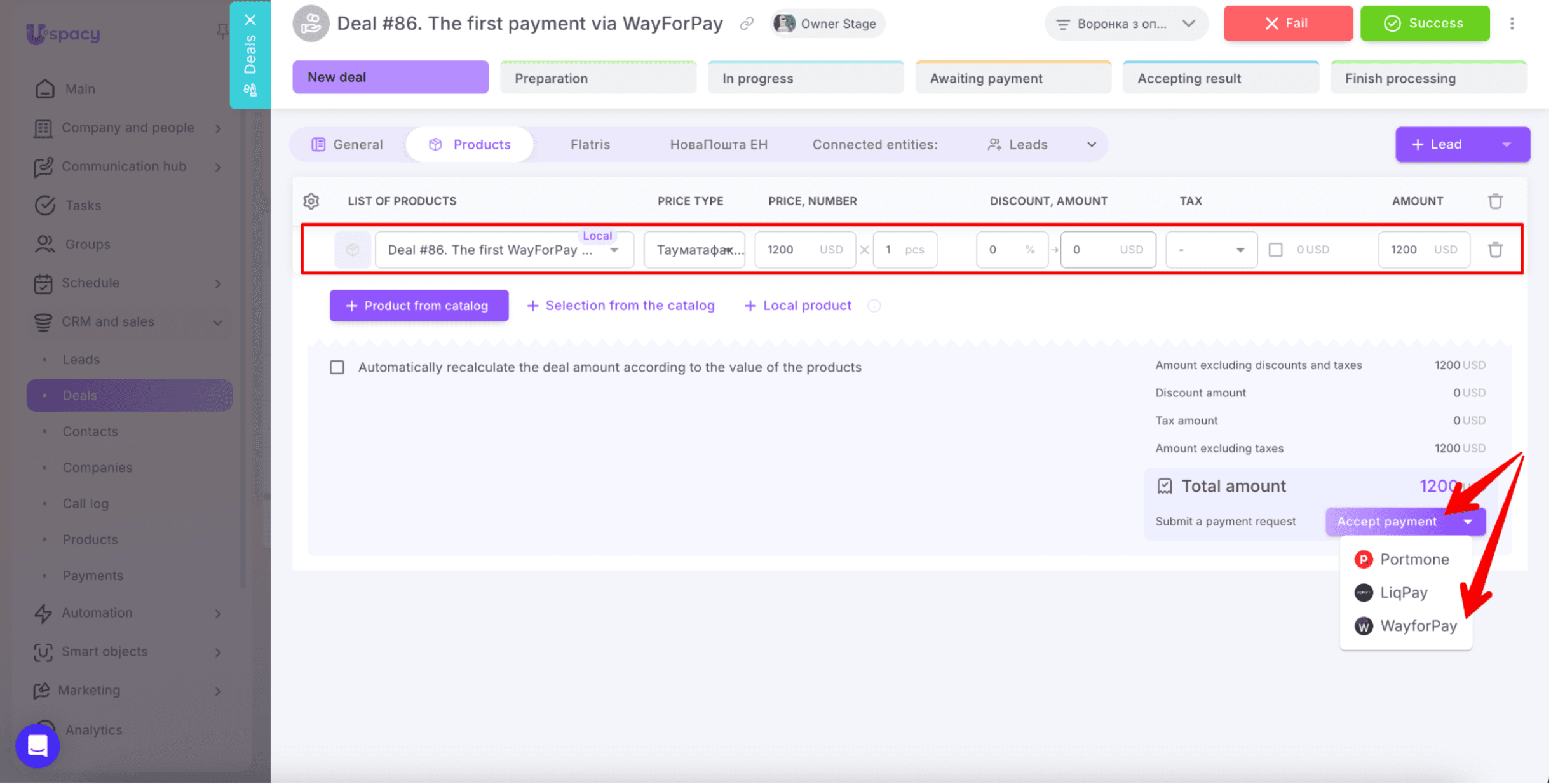Set stage to Accepting result

click(x=1220, y=78)
